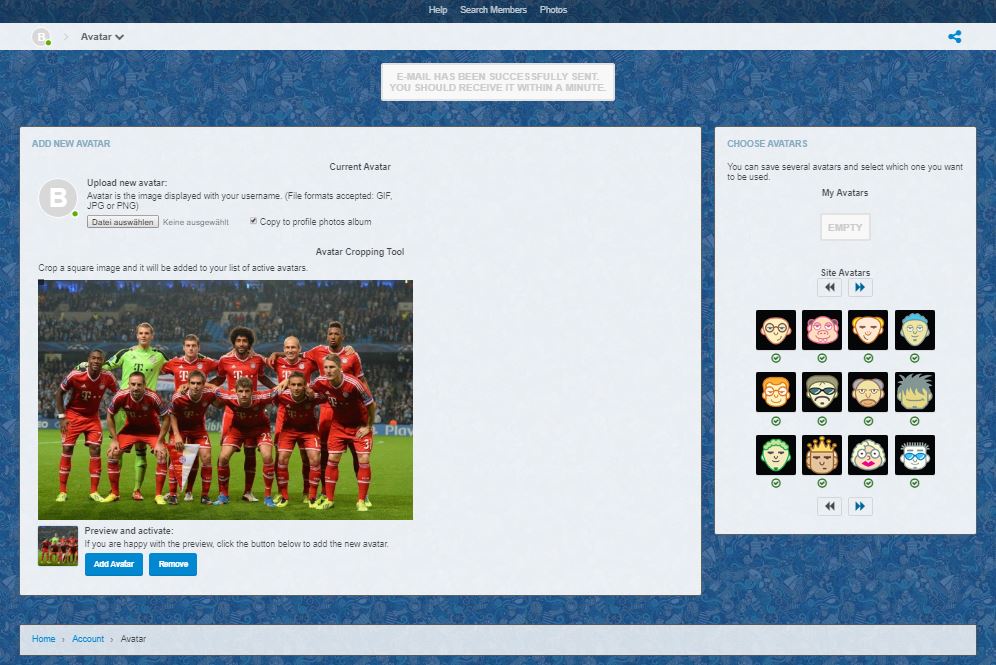Click the Add Avatar button
Image resolution: width=996 pixels, height=665 pixels.
114,564
